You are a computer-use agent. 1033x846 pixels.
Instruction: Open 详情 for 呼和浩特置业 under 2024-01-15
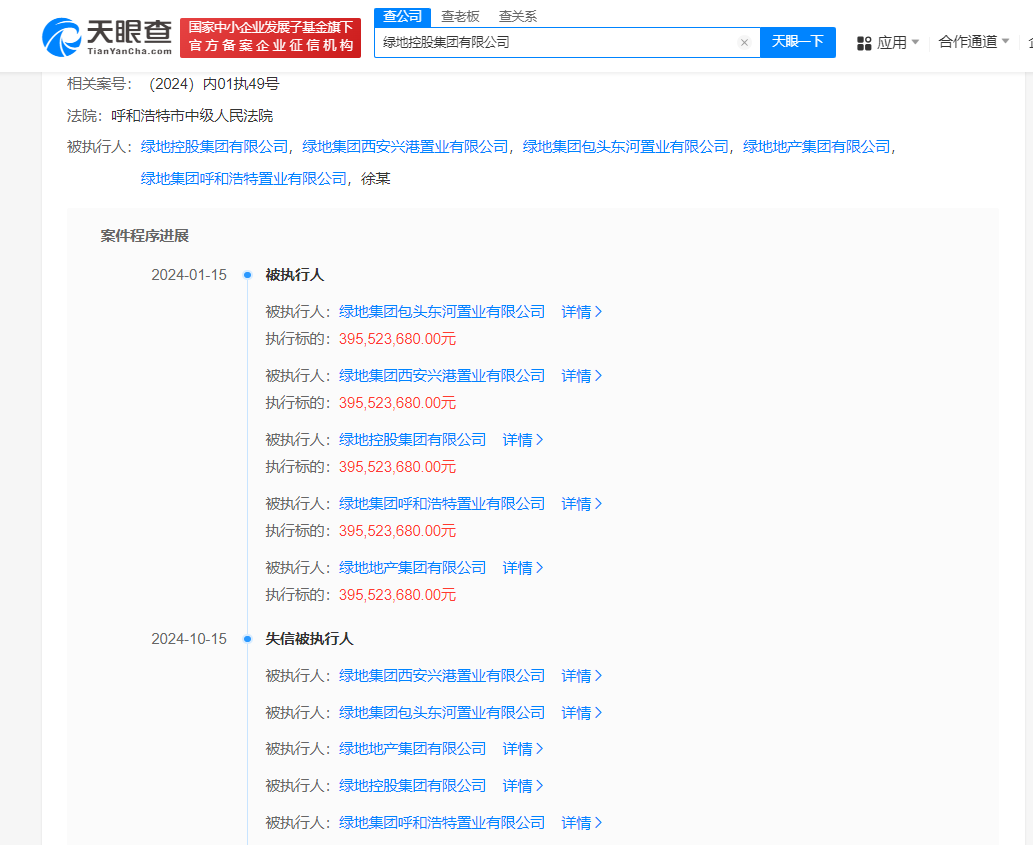582,503
